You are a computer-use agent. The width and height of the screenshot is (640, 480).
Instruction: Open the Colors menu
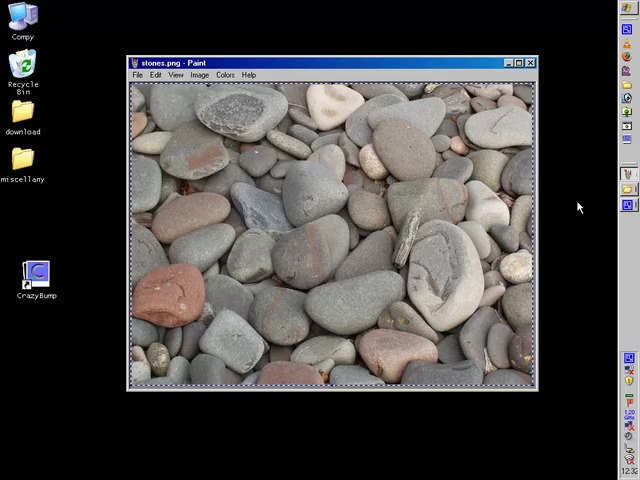pos(226,75)
